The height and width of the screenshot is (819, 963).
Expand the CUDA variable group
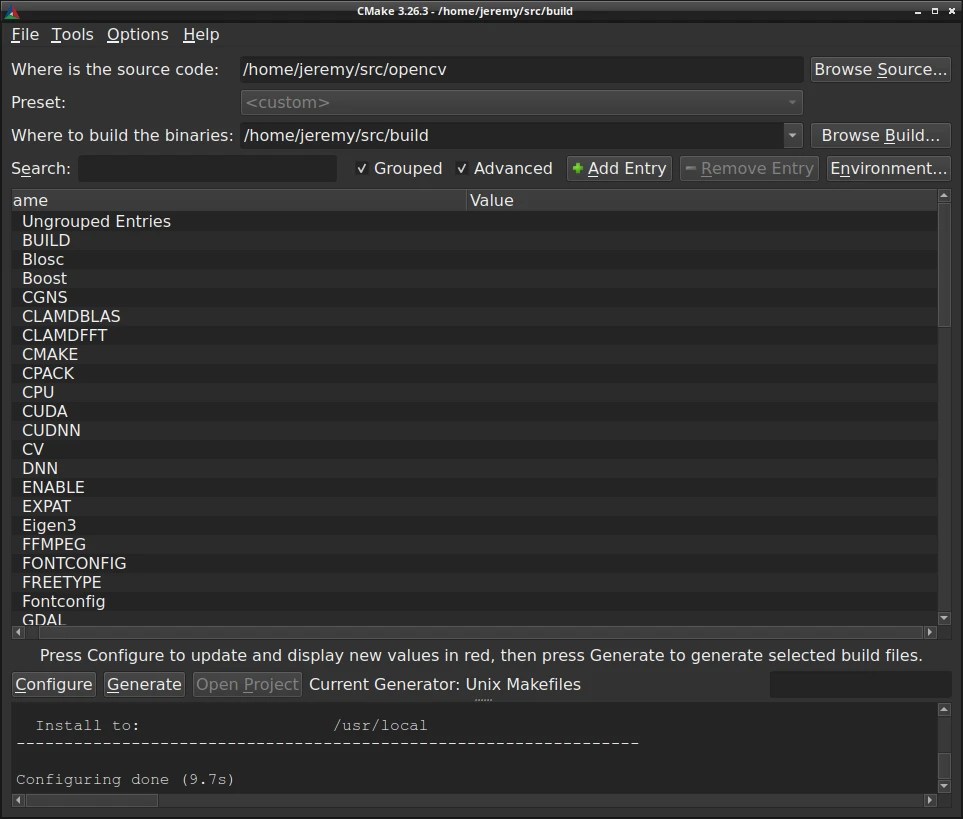pyautogui.click(x=44, y=411)
